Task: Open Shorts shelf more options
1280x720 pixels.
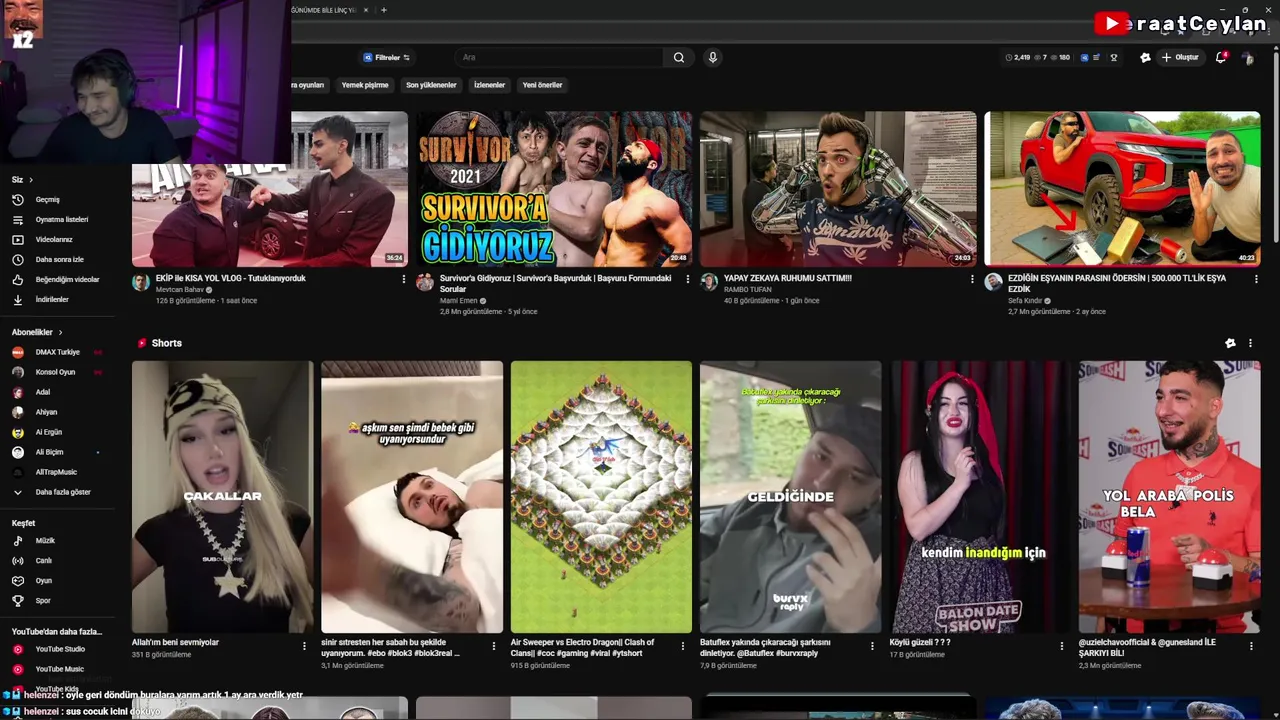Action: [x=1250, y=343]
